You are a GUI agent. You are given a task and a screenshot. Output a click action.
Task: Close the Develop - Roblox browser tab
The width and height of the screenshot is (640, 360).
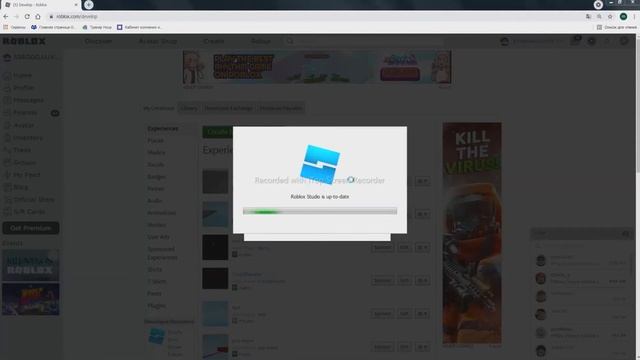point(76,5)
